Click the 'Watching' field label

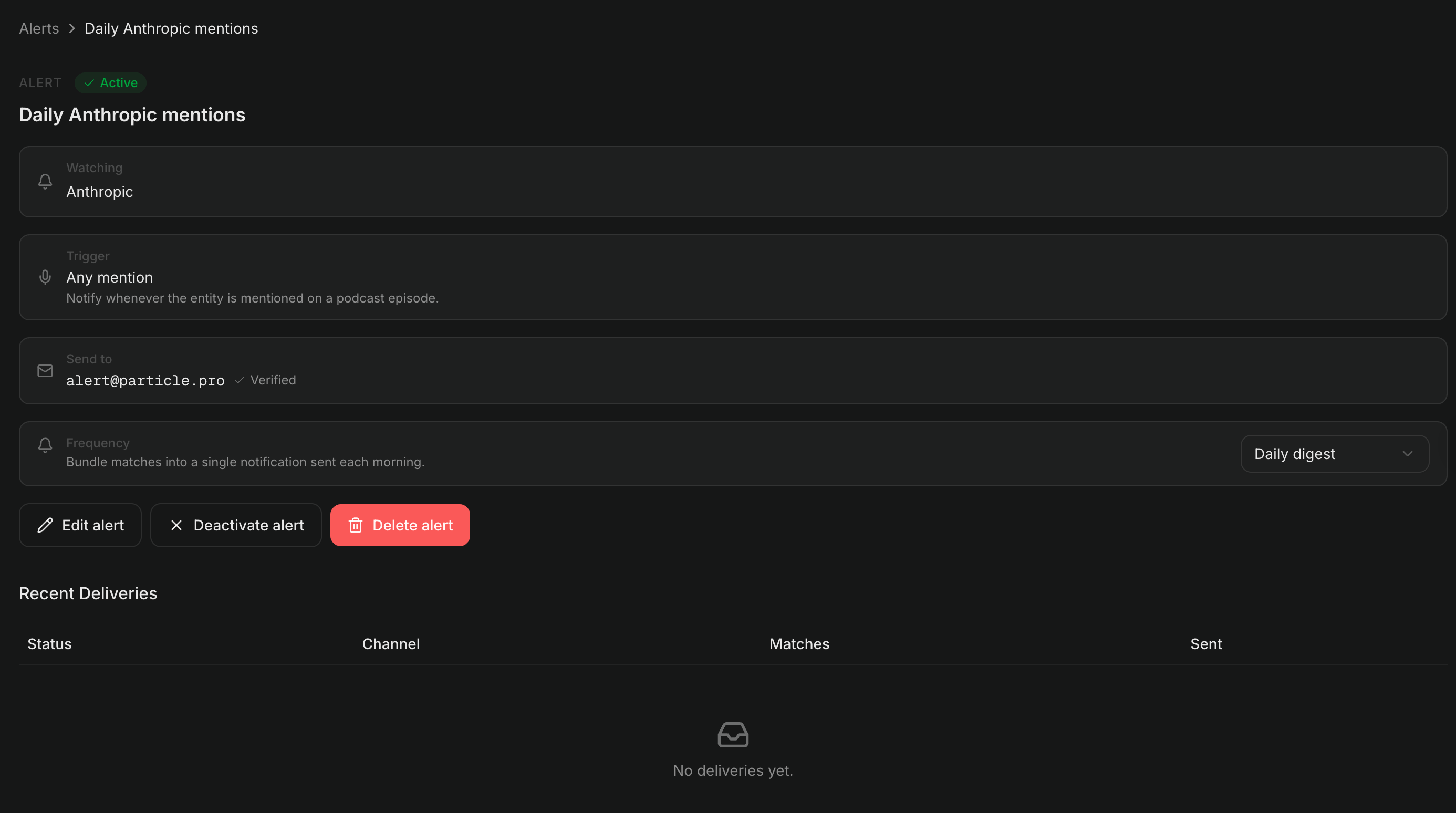tap(95, 168)
